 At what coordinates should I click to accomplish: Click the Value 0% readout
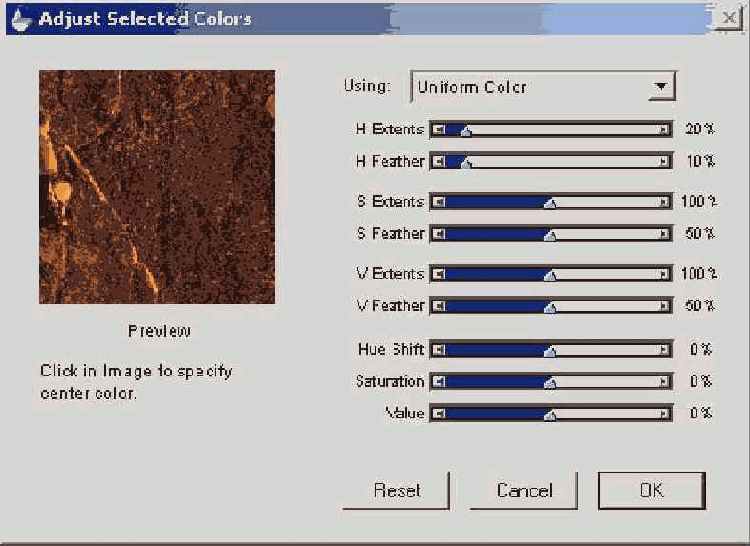(x=701, y=414)
